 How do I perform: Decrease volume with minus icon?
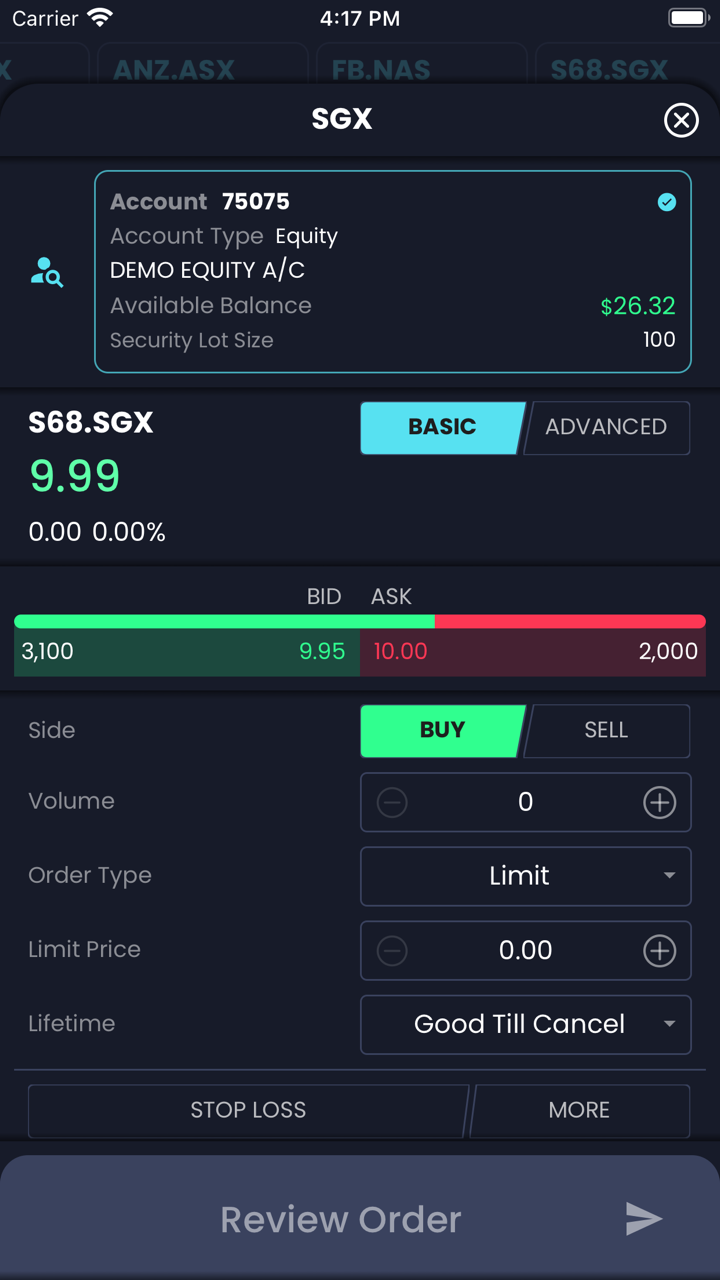tap(392, 802)
